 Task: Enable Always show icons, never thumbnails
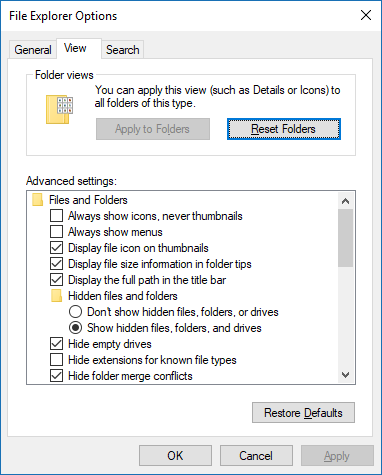pyautogui.click(x=56, y=216)
